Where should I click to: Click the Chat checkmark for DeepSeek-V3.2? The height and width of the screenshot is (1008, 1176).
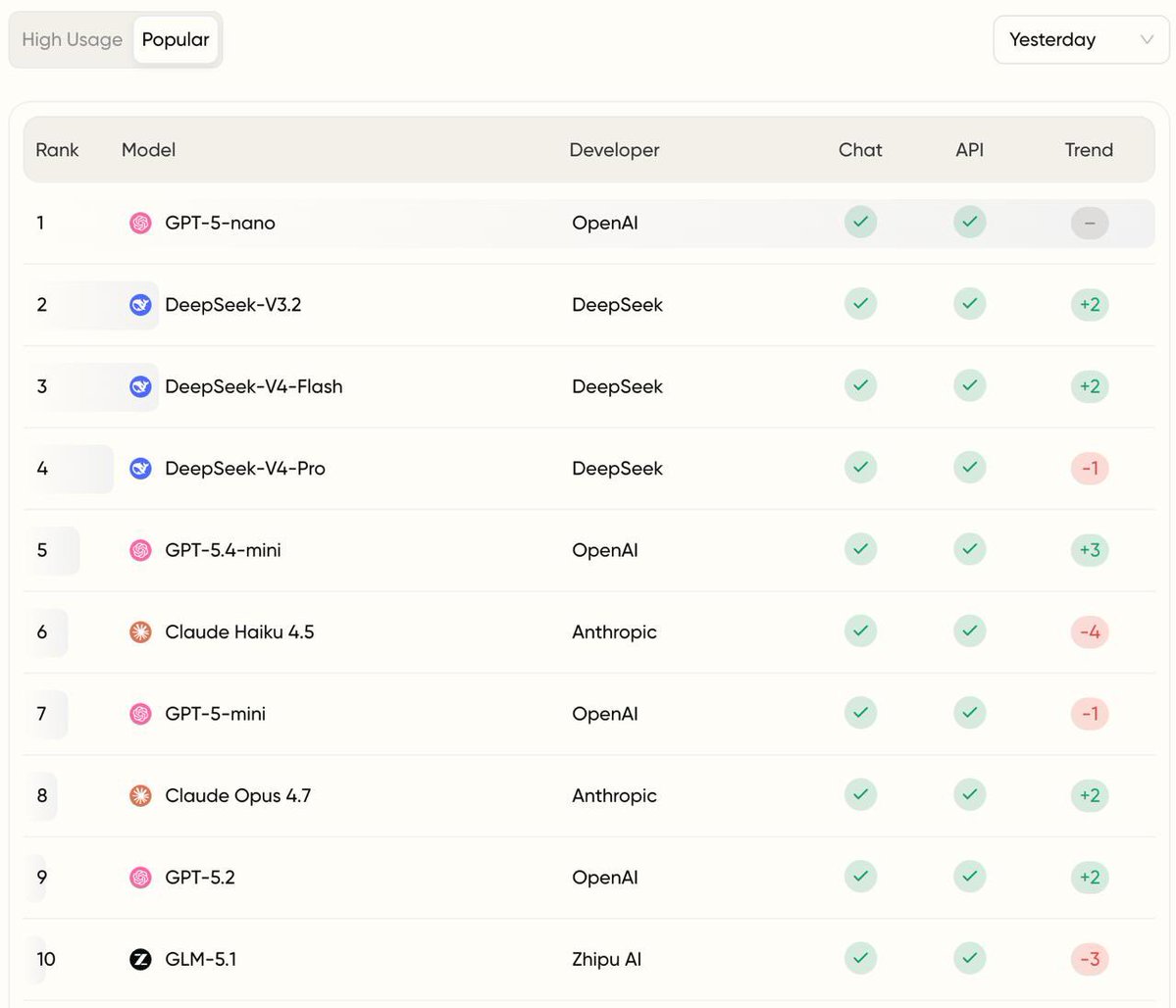860,304
